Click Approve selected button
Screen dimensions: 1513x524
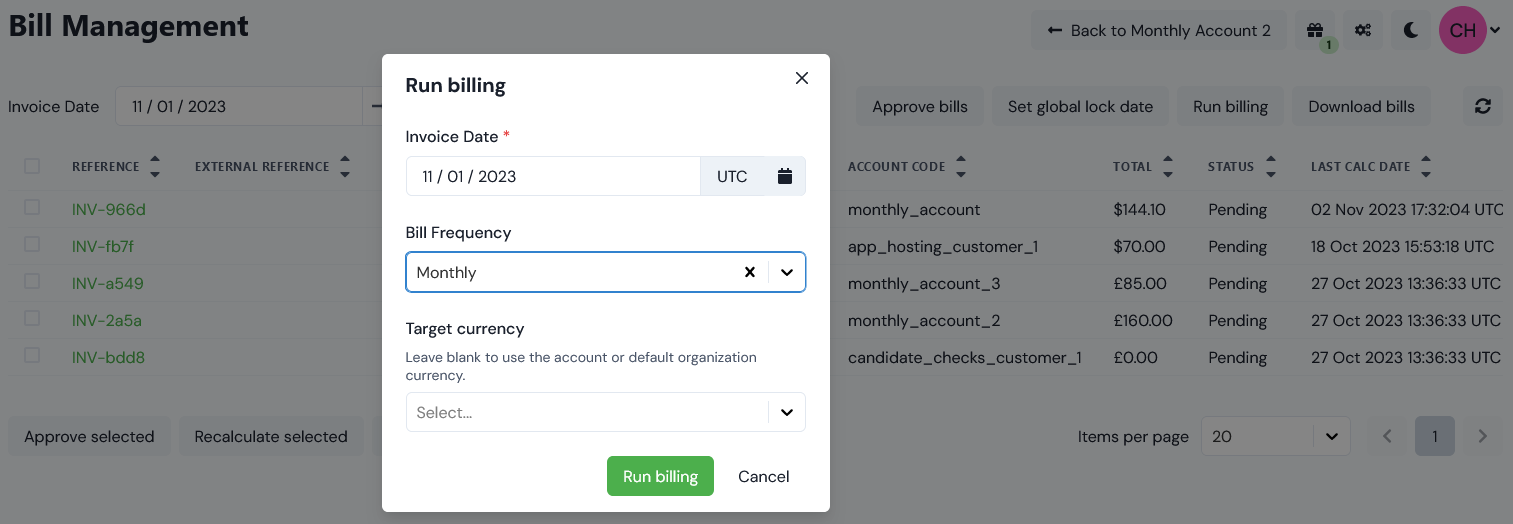point(89,437)
